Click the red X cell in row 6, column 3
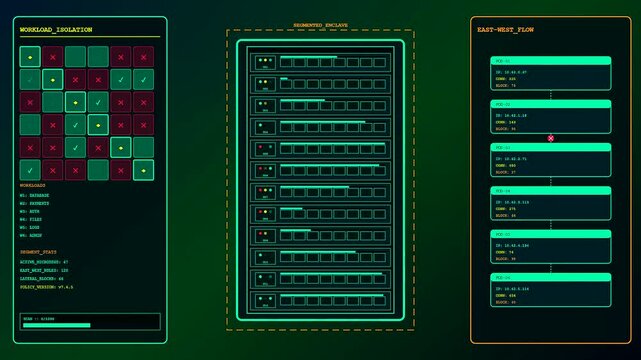Screen dimensions: 641x360 click(75, 170)
